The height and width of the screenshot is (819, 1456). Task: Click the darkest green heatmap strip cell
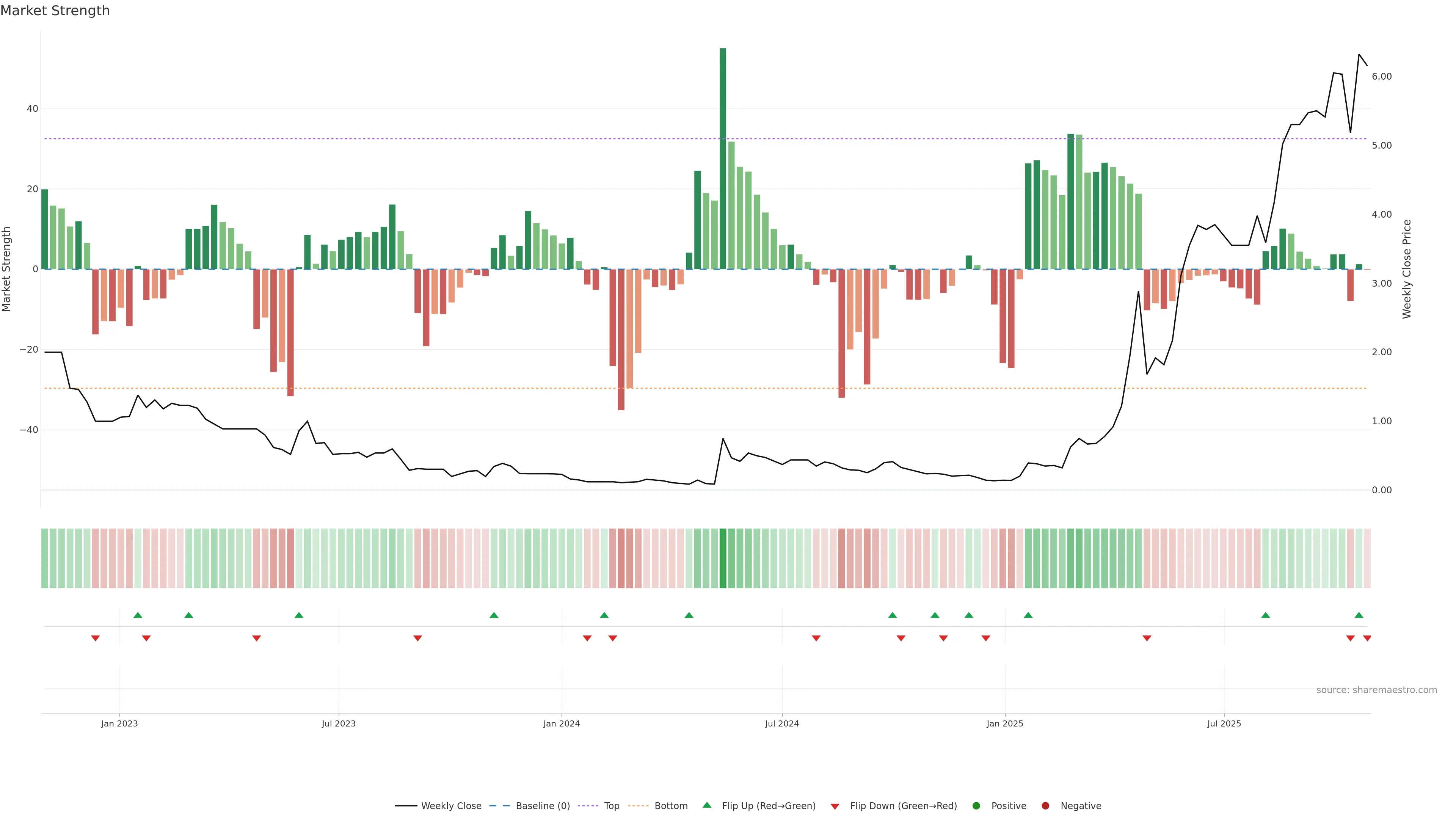pos(723,558)
